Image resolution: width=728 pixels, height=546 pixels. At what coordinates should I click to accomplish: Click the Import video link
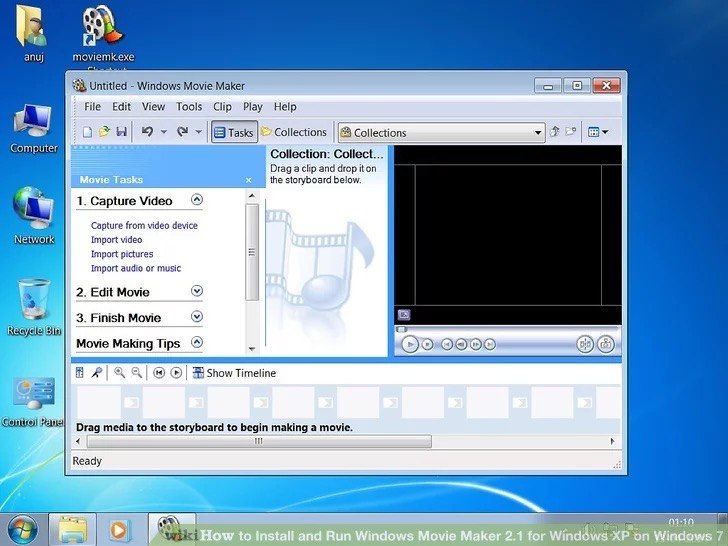[x=117, y=240]
